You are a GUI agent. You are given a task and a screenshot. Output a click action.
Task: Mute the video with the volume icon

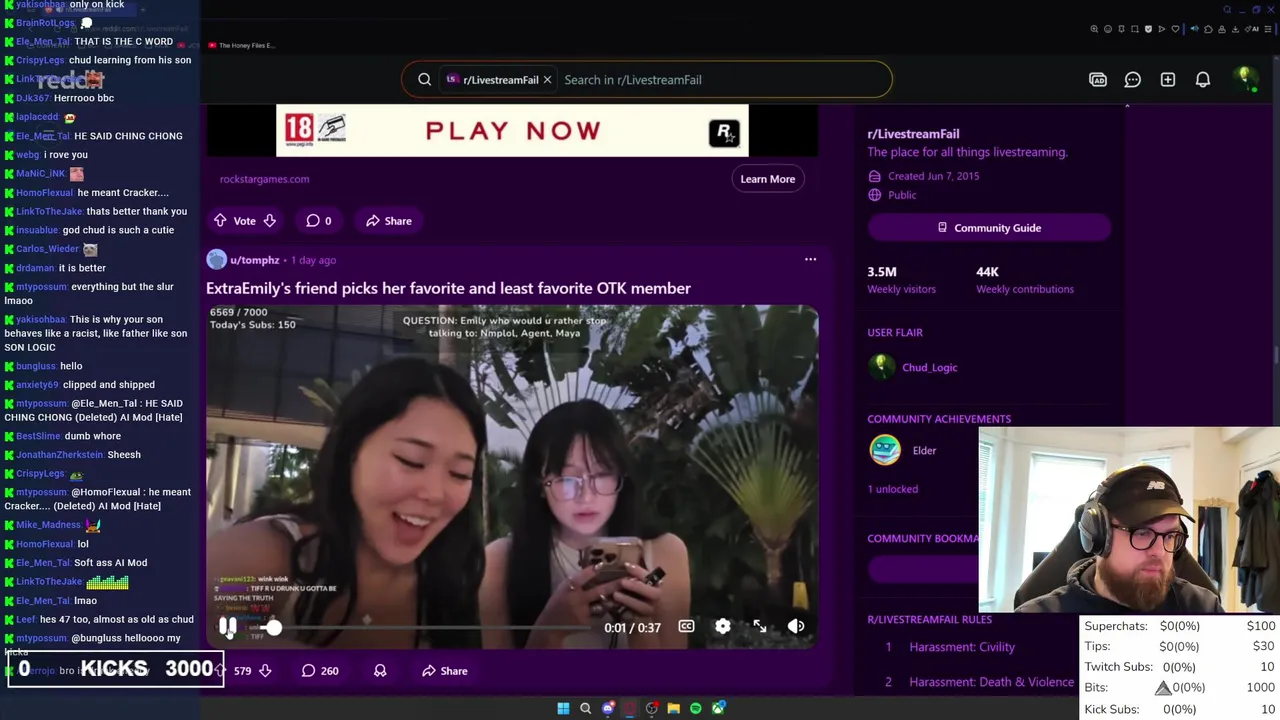pyautogui.click(x=796, y=626)
